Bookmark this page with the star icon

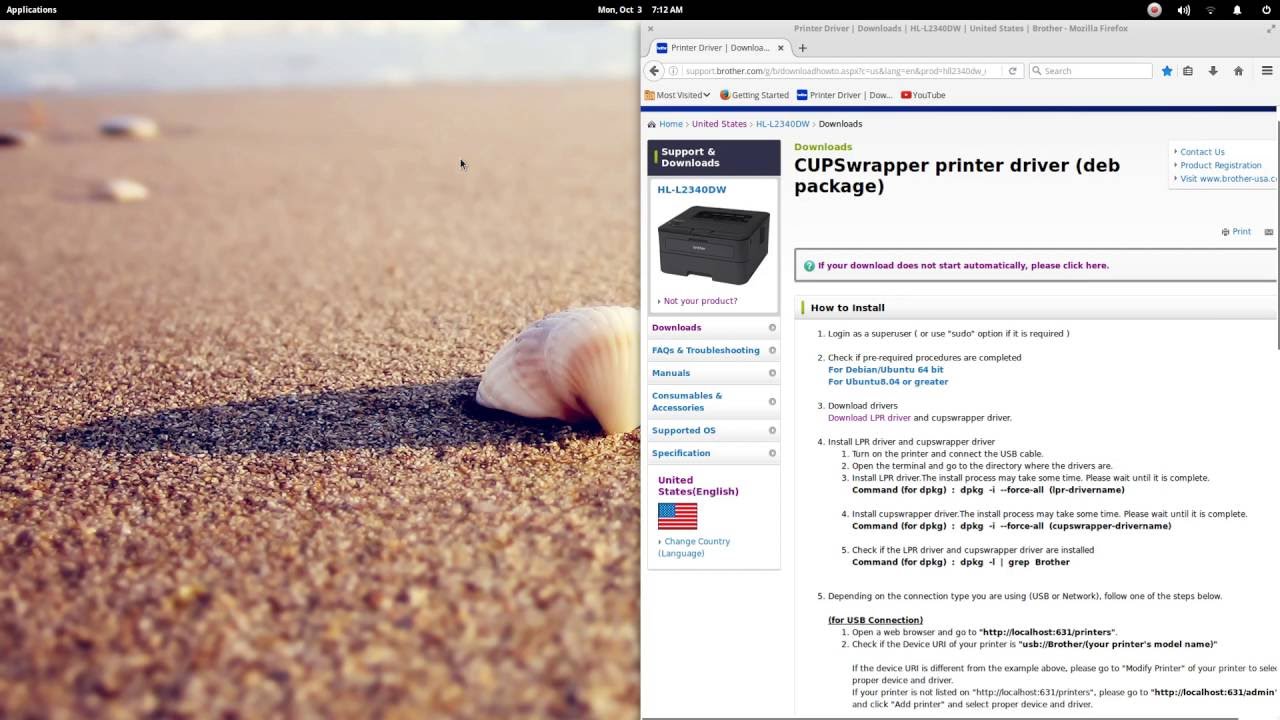tap(1166, 71)
